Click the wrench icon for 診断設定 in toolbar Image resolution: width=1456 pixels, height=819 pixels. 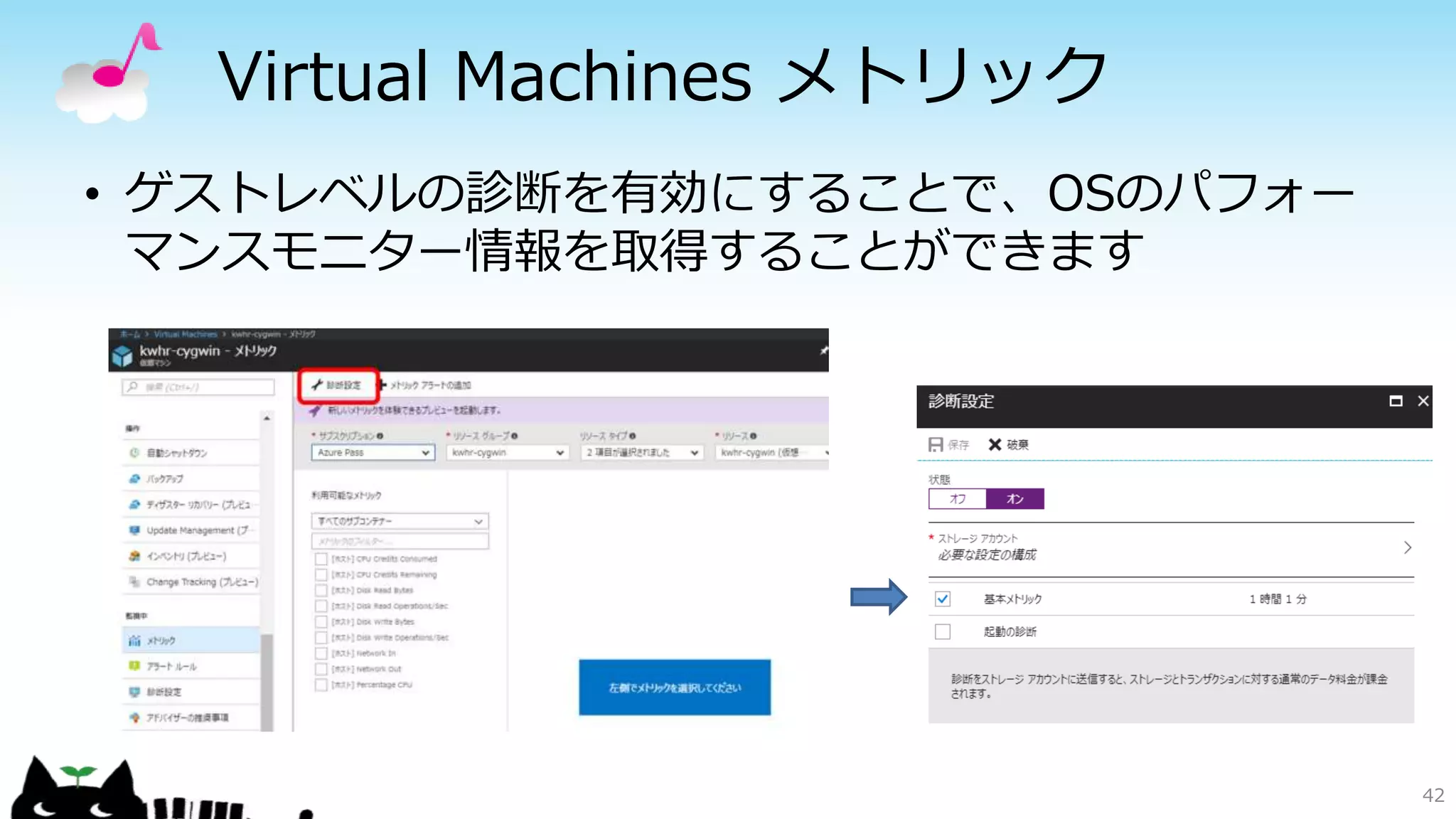pos(317,385)
